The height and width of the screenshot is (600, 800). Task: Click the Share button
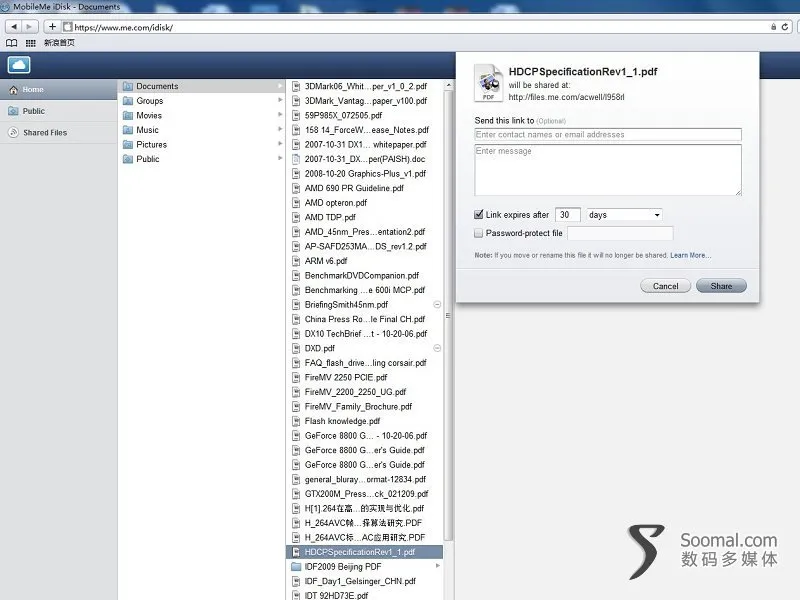click(721, 286)
